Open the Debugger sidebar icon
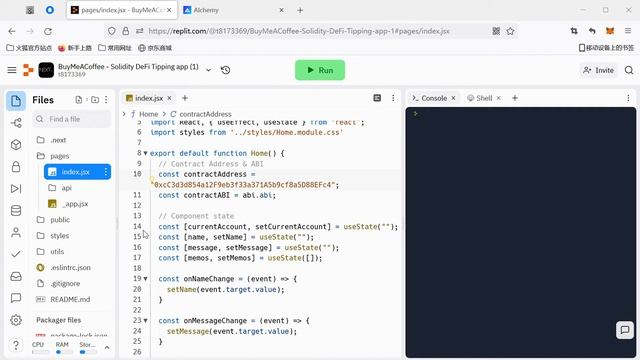The image size is (640, 360). [16, 189]
